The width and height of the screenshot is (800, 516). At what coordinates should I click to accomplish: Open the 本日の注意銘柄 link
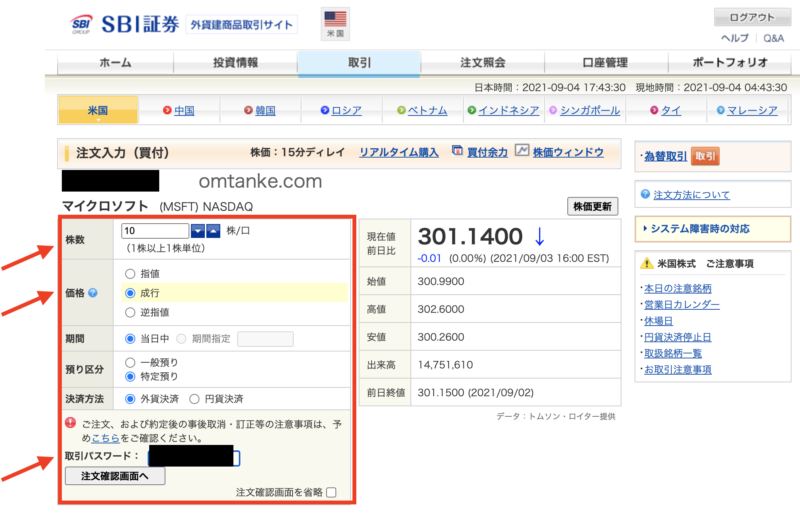coord(678,288)
